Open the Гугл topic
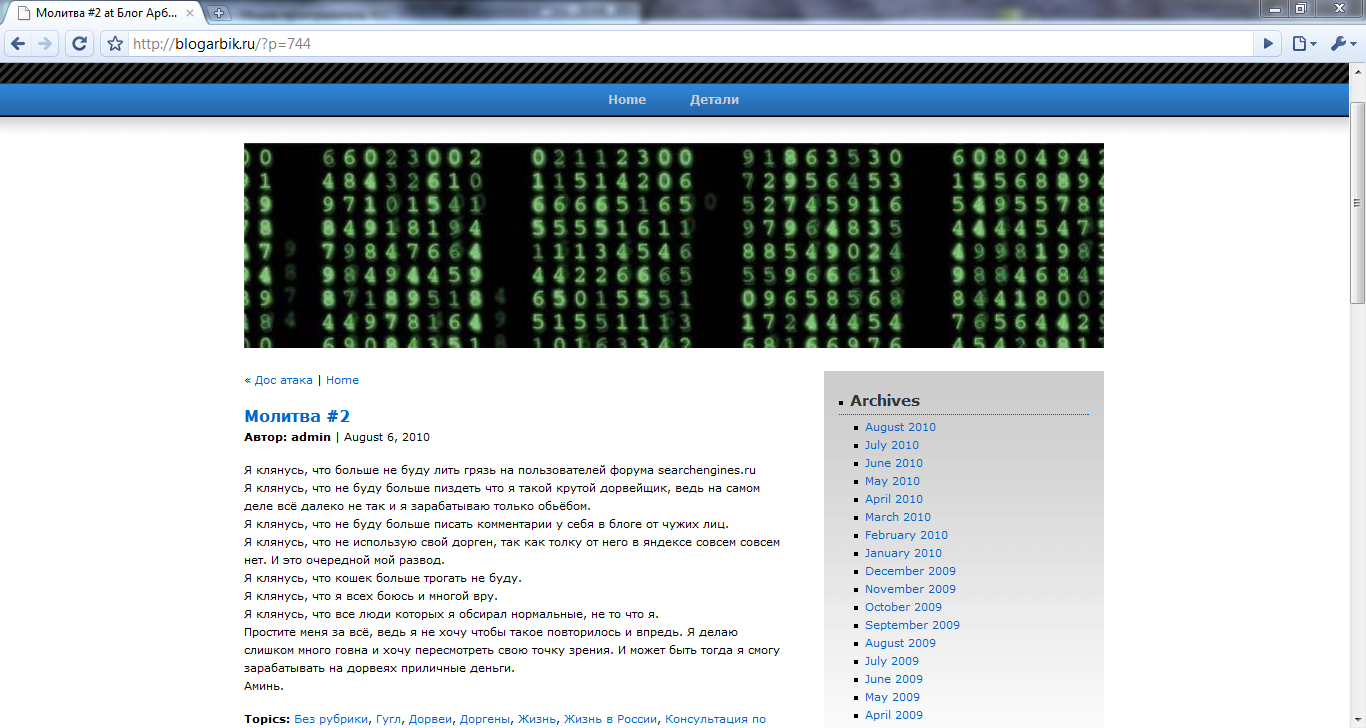Image resolution: width=1366 pixels, height=728 pixels. (x=387, y=719)
